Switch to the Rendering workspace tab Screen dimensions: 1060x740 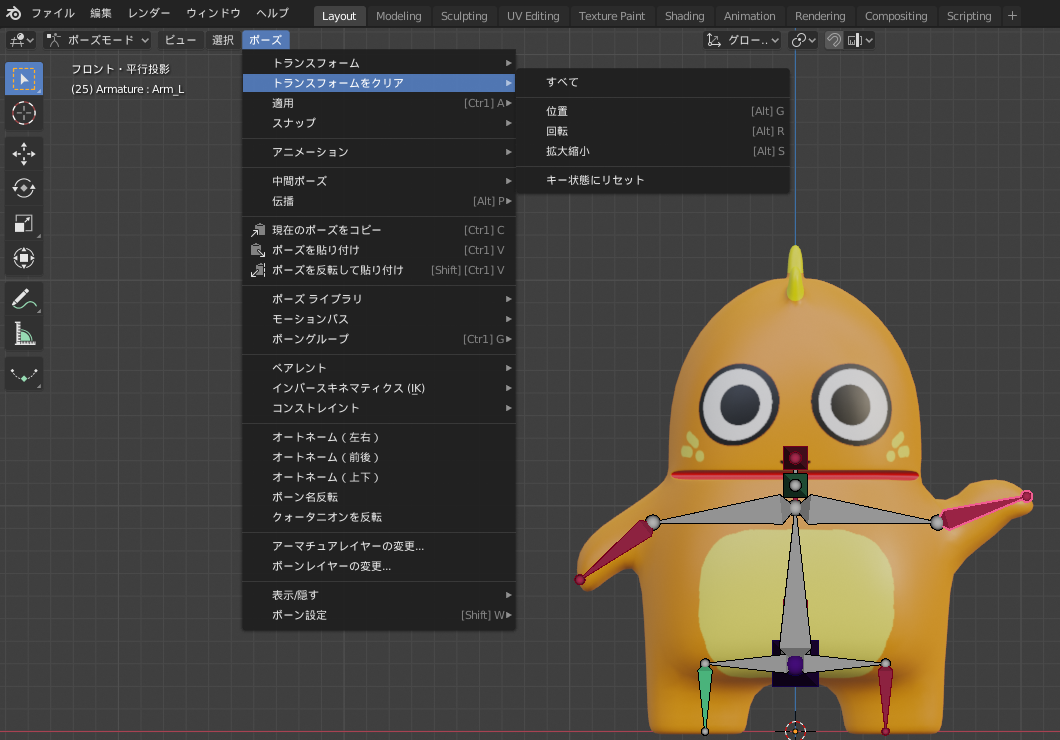(x=819, y=16)
